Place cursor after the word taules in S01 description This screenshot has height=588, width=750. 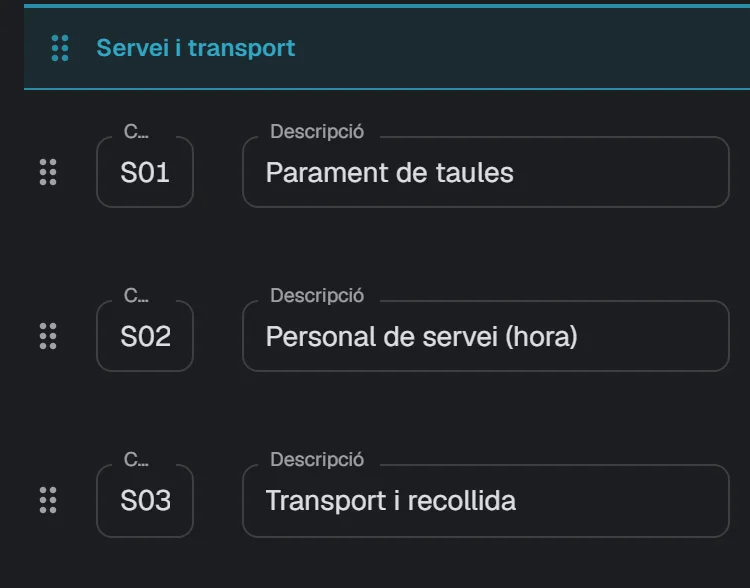tap(515, 173)
